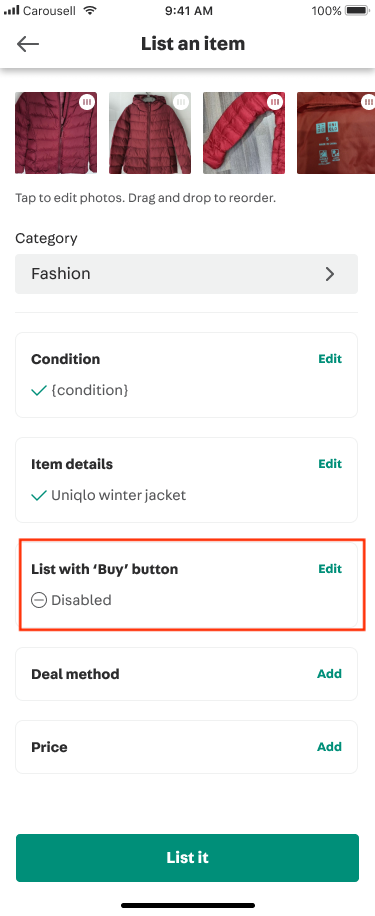Screen dimensions: 375x916
Task: Edit the Condition section
Action: tap(330, 359)
